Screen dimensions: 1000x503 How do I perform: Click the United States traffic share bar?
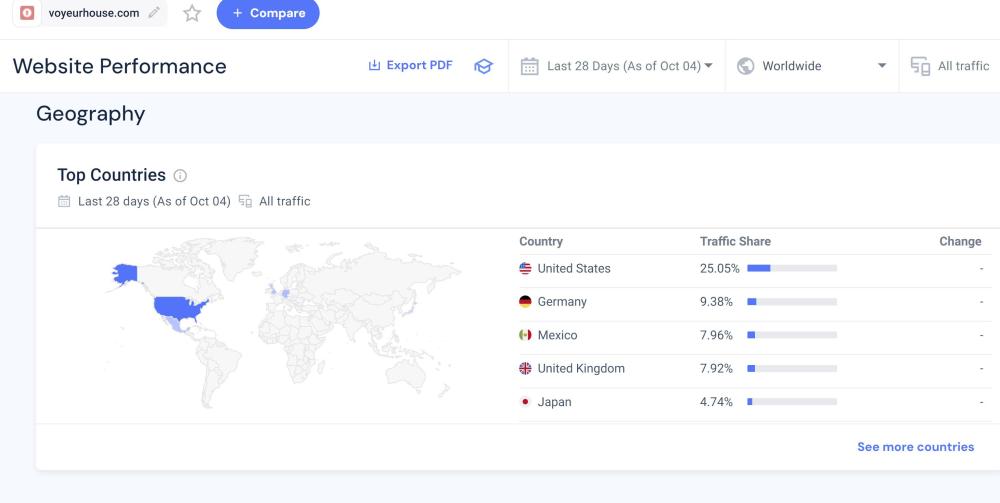click(x=791, y=268)
